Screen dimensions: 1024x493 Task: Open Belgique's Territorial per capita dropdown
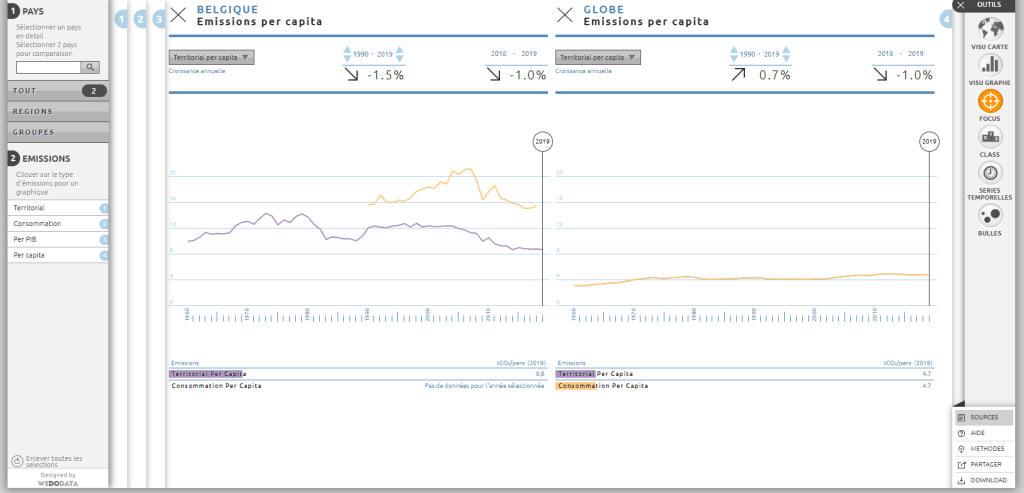pos(212,58)
